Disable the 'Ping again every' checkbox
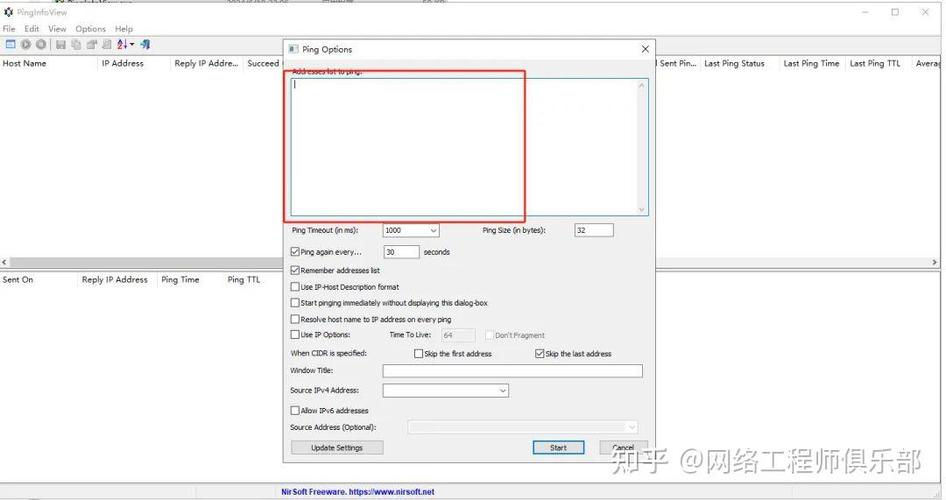The height and width of the screenshot is (500, 946). pos(295,252)
